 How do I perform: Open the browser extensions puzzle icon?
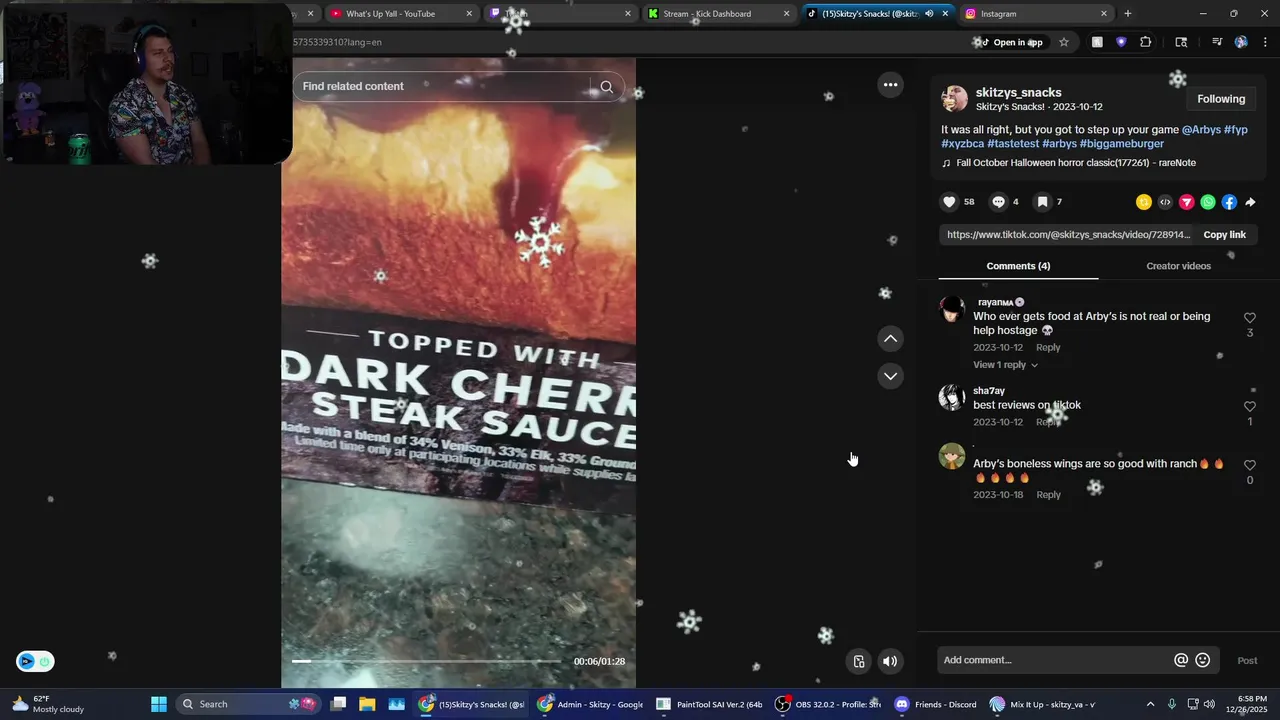[1146, 42]
